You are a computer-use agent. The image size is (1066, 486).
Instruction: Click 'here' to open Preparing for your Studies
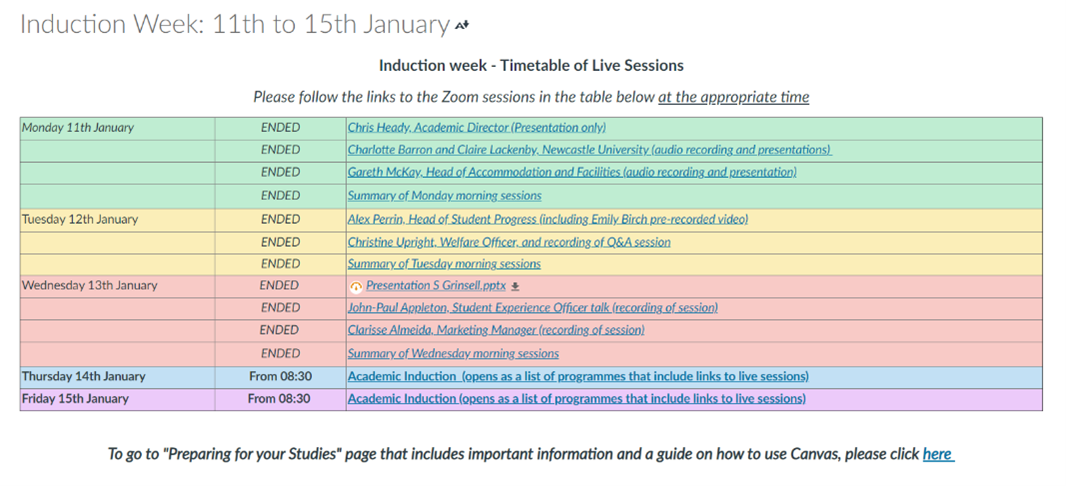tap(937, 454)
